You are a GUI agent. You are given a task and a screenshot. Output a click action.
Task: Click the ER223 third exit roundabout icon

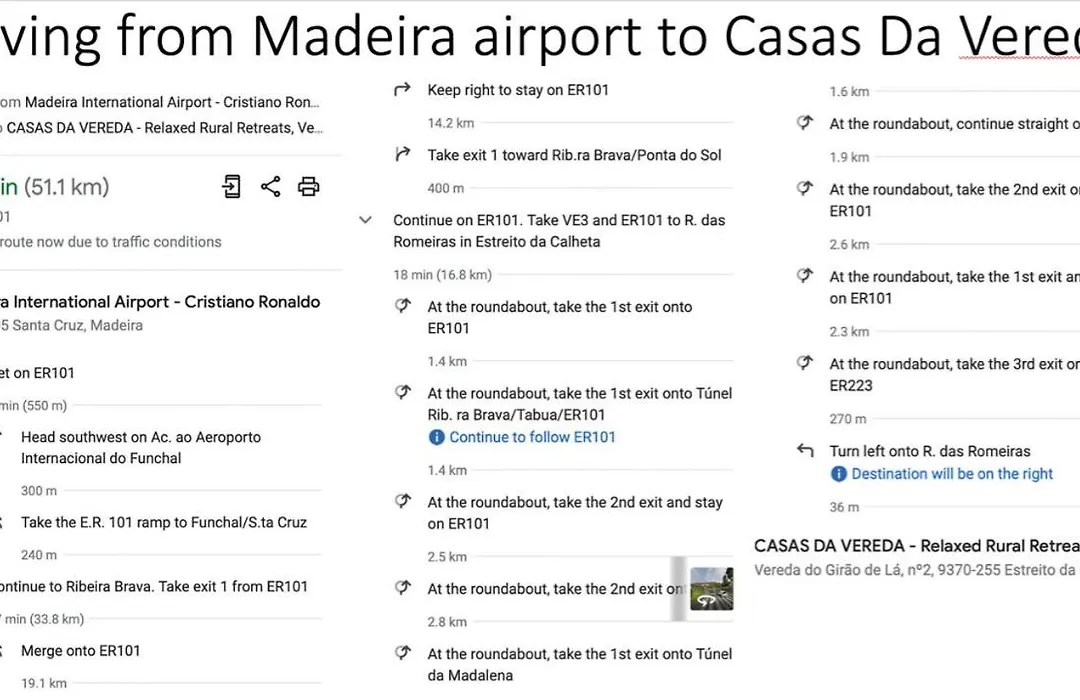coord(804,362)
